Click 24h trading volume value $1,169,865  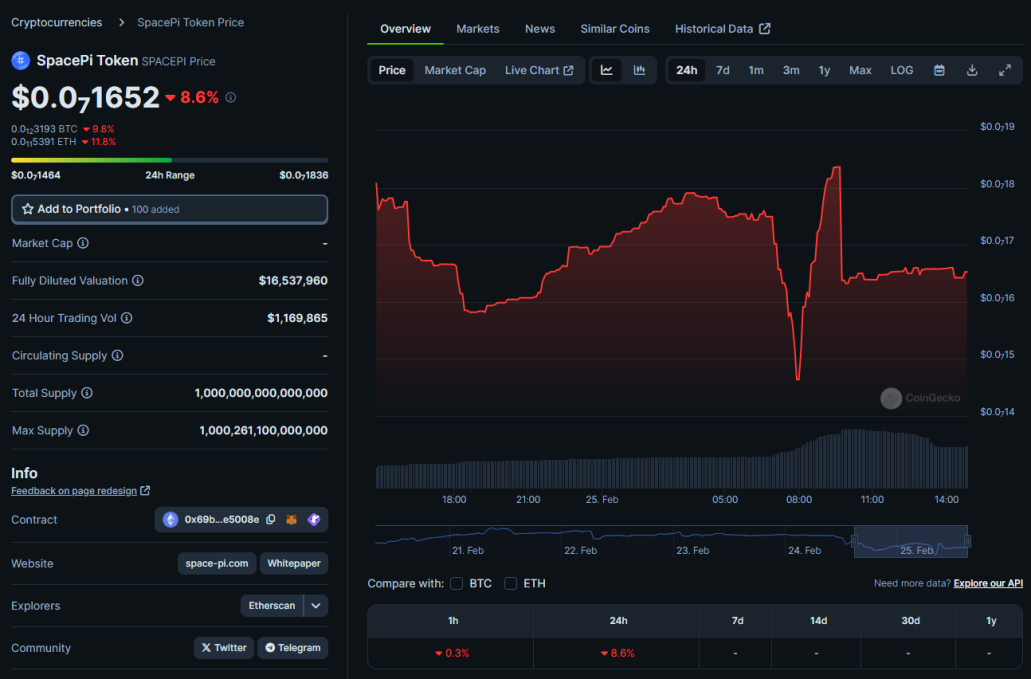pyautogui.click(x=297, y=318)
